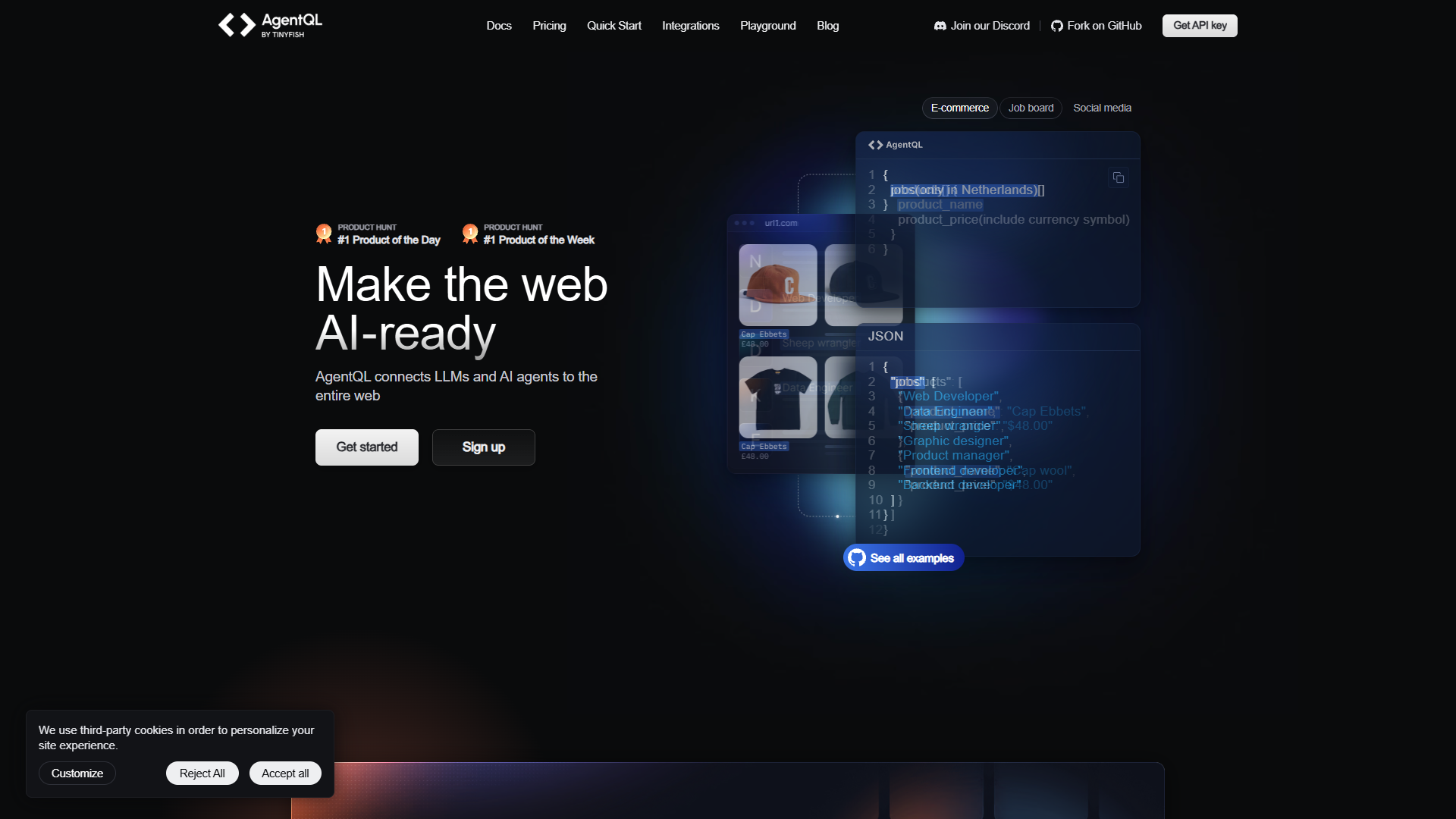Image resolution: width=1456 pixels, height=819 pixels.
Task: Open the Docs page
Action: [499, 26]
